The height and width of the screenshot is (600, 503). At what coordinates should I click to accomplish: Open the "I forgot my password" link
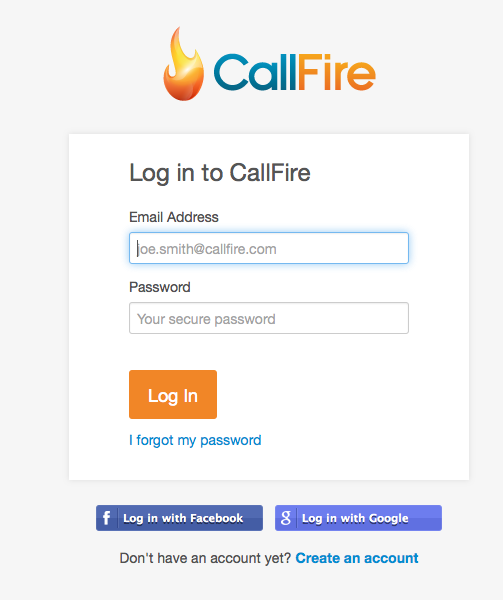[x=195, y=440]
